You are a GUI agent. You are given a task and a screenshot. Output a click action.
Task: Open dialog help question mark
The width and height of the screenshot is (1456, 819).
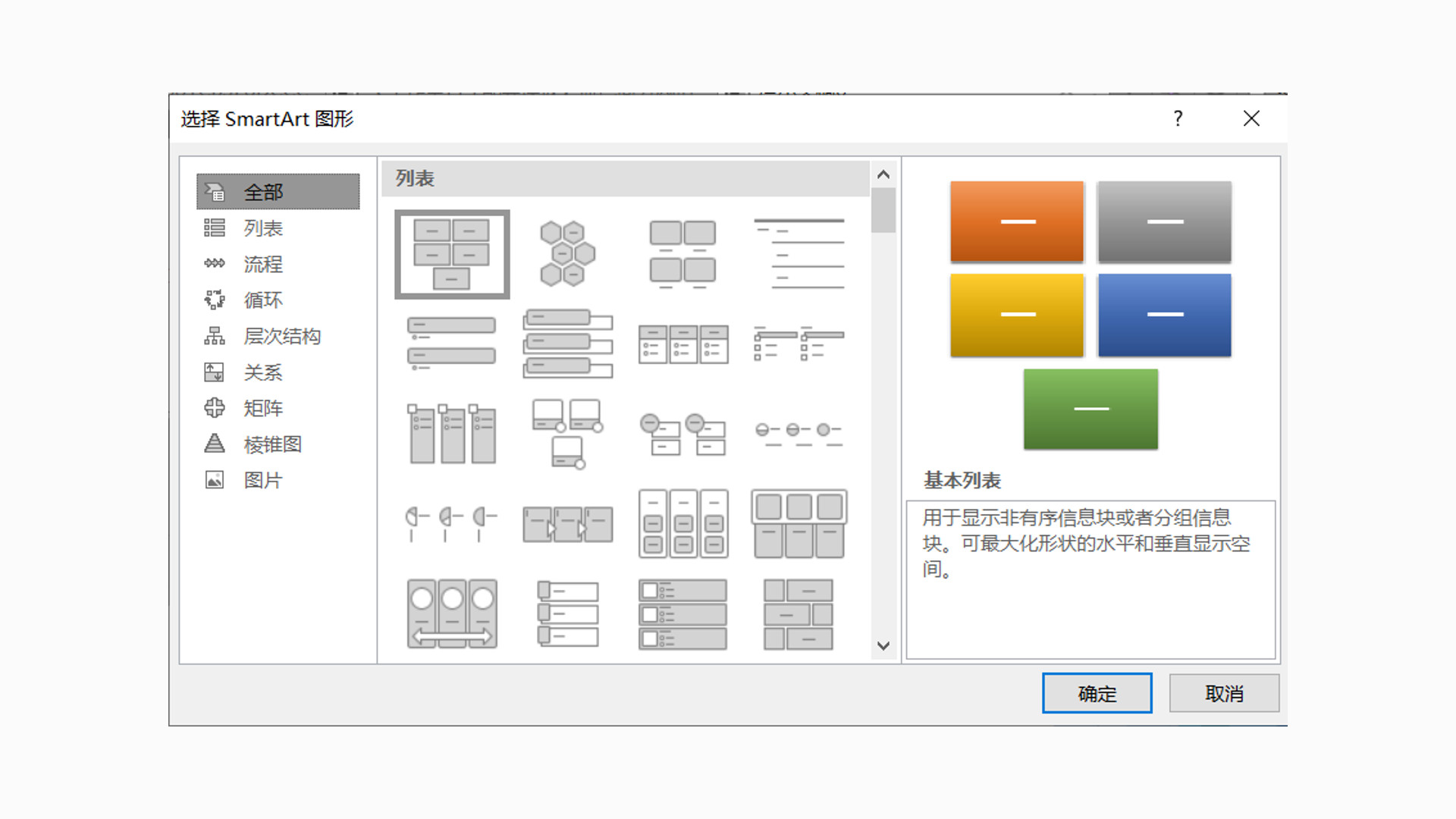pos(1178,118)
